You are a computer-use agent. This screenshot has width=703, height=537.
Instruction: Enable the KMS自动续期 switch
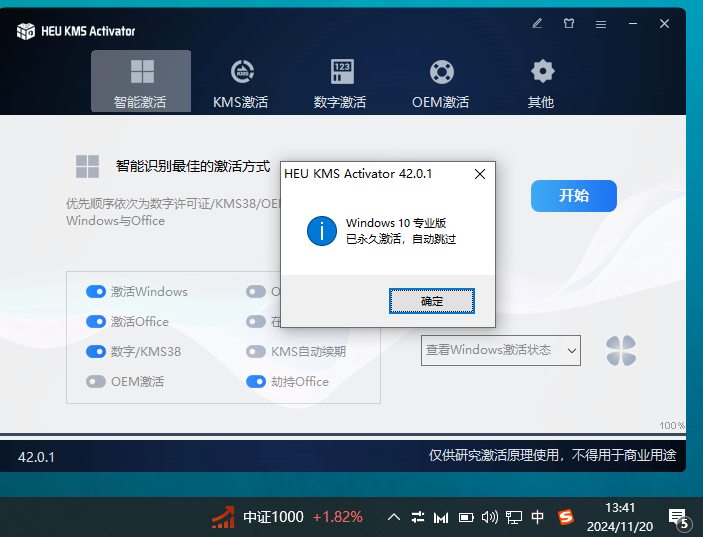pos(256,351)
